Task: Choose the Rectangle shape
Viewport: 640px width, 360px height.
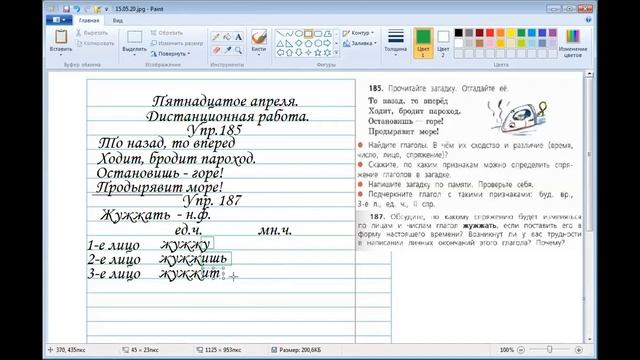Action: coord(308,34)
